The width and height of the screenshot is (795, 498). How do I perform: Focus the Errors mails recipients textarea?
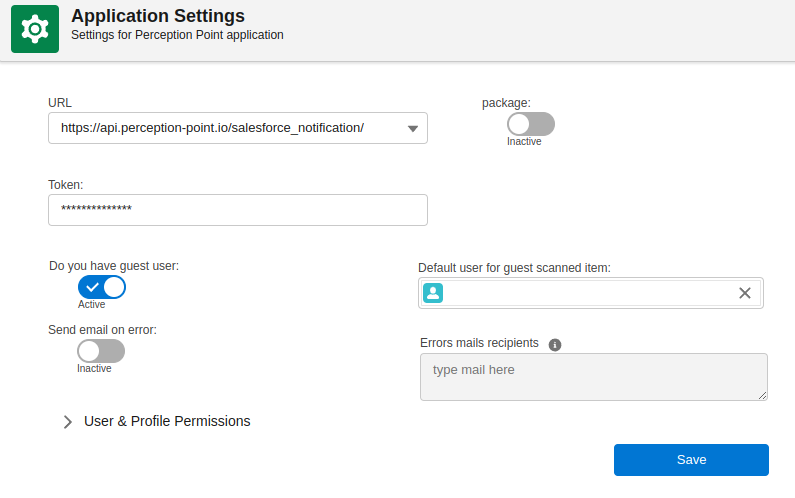point(593,377)
